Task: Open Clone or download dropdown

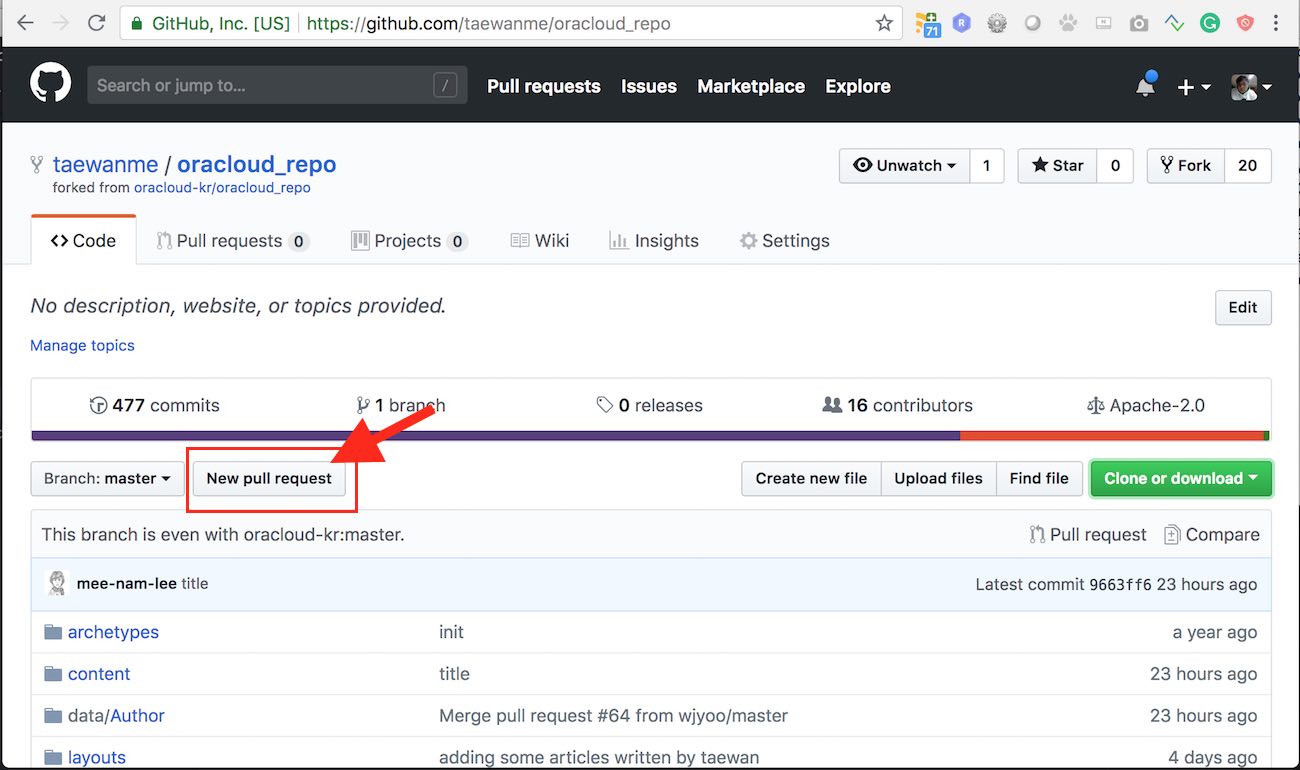Action: (x=1181, y=478)
